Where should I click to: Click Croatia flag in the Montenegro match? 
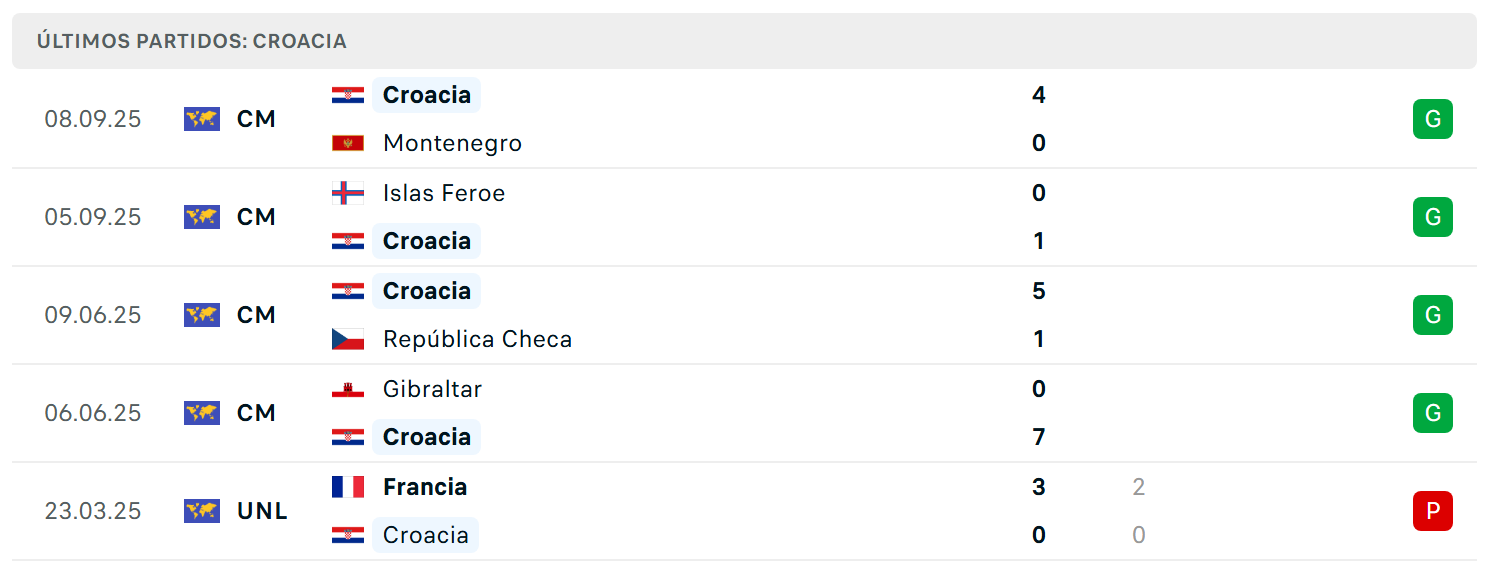(348, 95)
